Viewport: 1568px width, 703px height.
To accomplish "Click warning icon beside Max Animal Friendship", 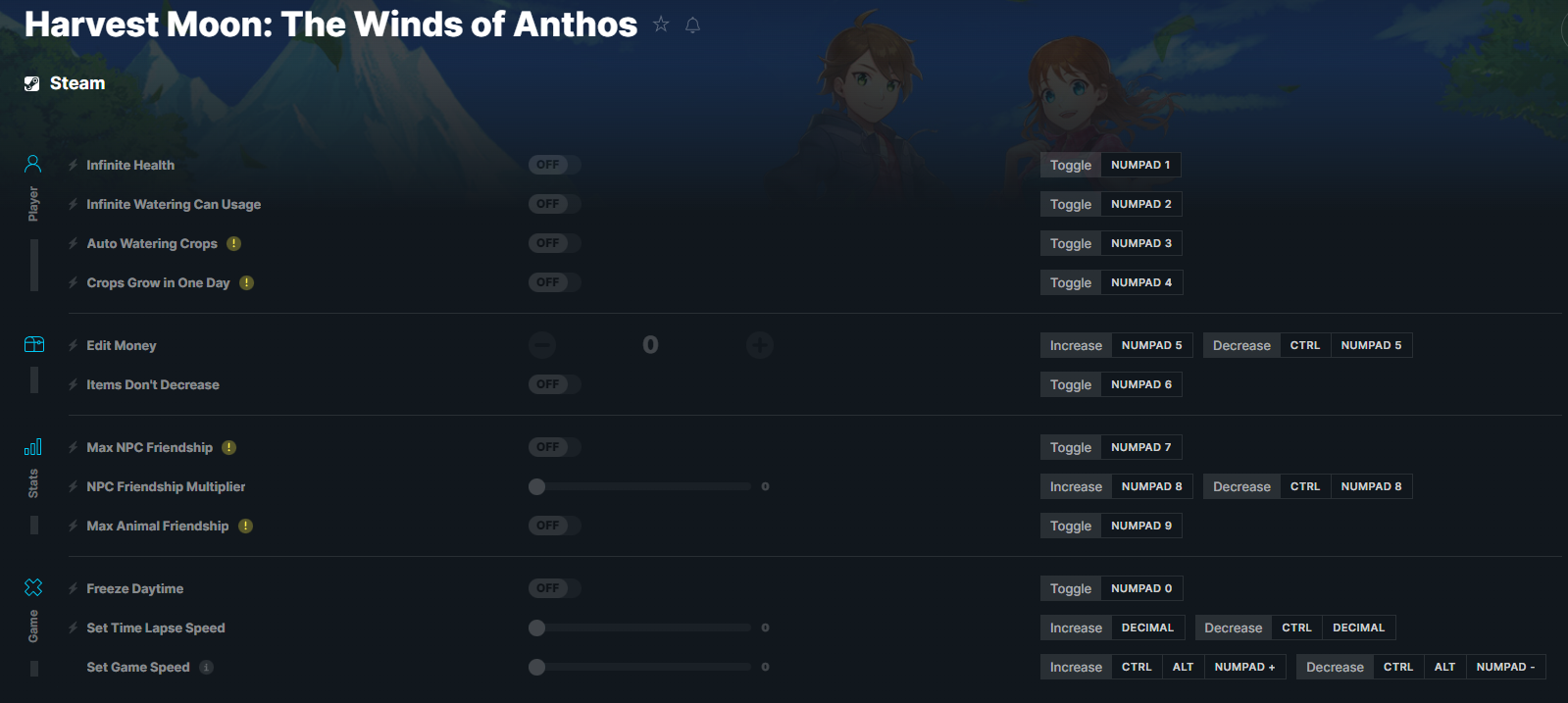I will (245, 526).
